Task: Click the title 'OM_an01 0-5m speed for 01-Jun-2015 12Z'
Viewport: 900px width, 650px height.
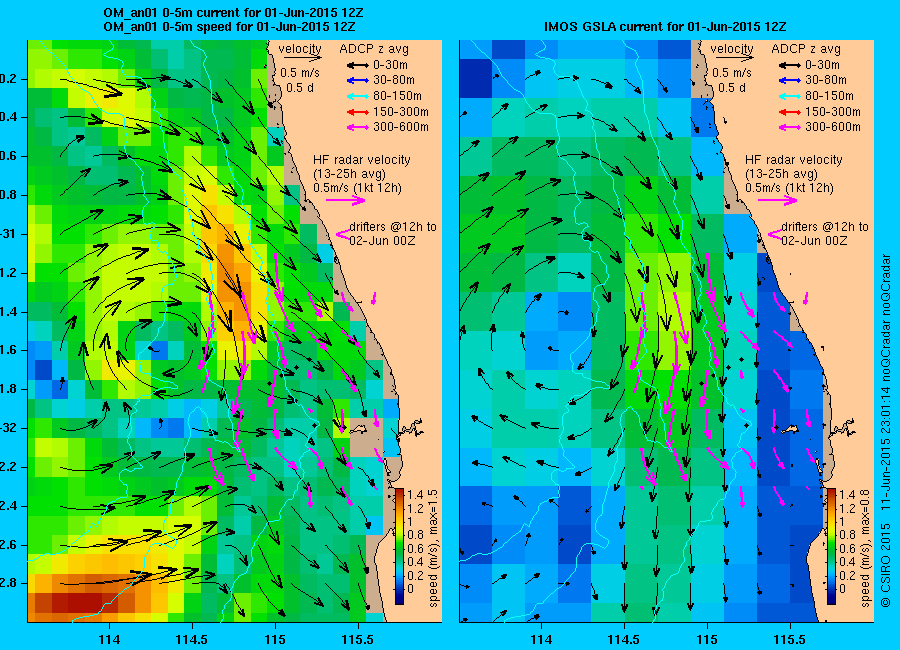Action: (x=229, y=27)
